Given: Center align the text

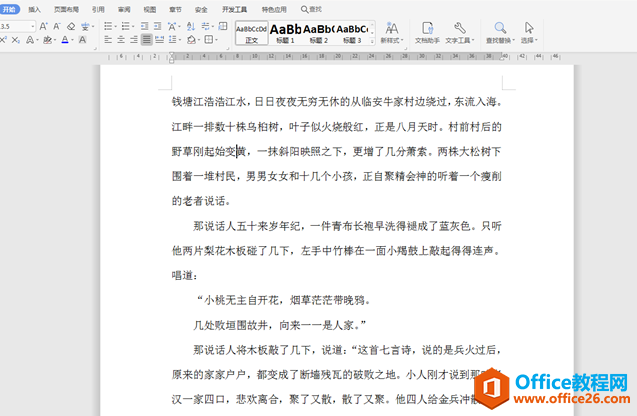Looking at the screenshot, I should pyautogui.click(x=121, y=40).
